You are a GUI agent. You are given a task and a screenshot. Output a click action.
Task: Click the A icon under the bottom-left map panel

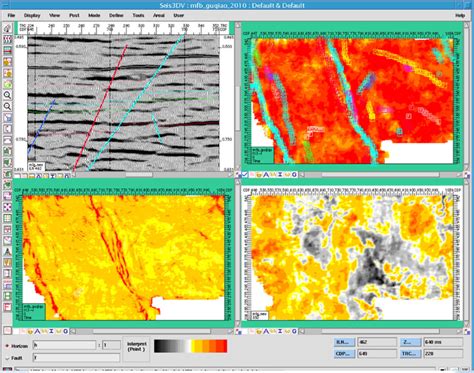[x=37, y=331]
